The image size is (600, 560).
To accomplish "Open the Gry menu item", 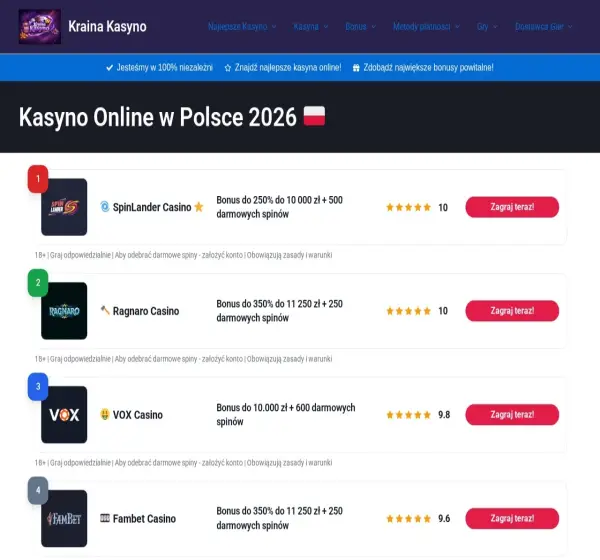I will tap(482, 26).
